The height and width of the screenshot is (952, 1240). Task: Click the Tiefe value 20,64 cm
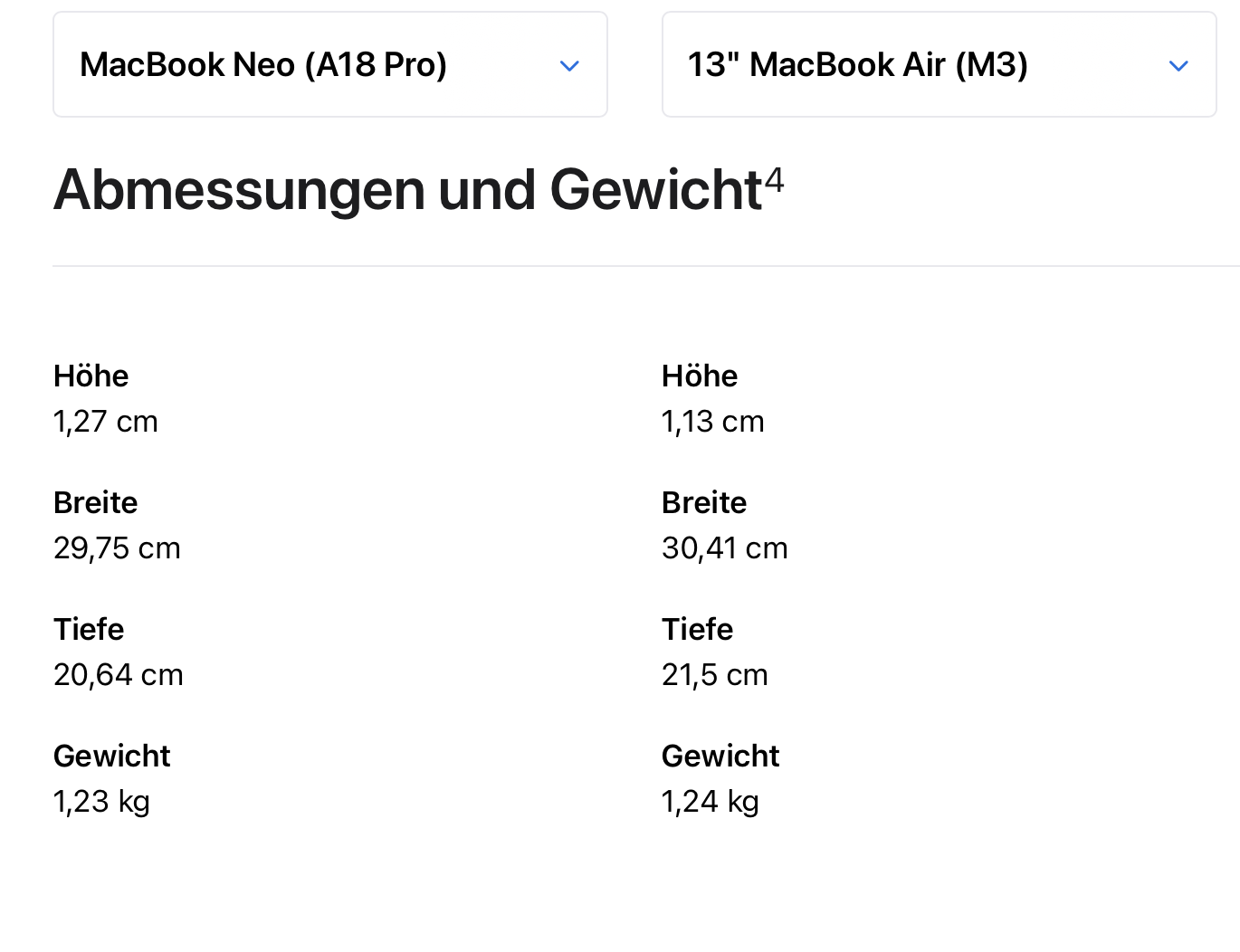coord(119,675)
